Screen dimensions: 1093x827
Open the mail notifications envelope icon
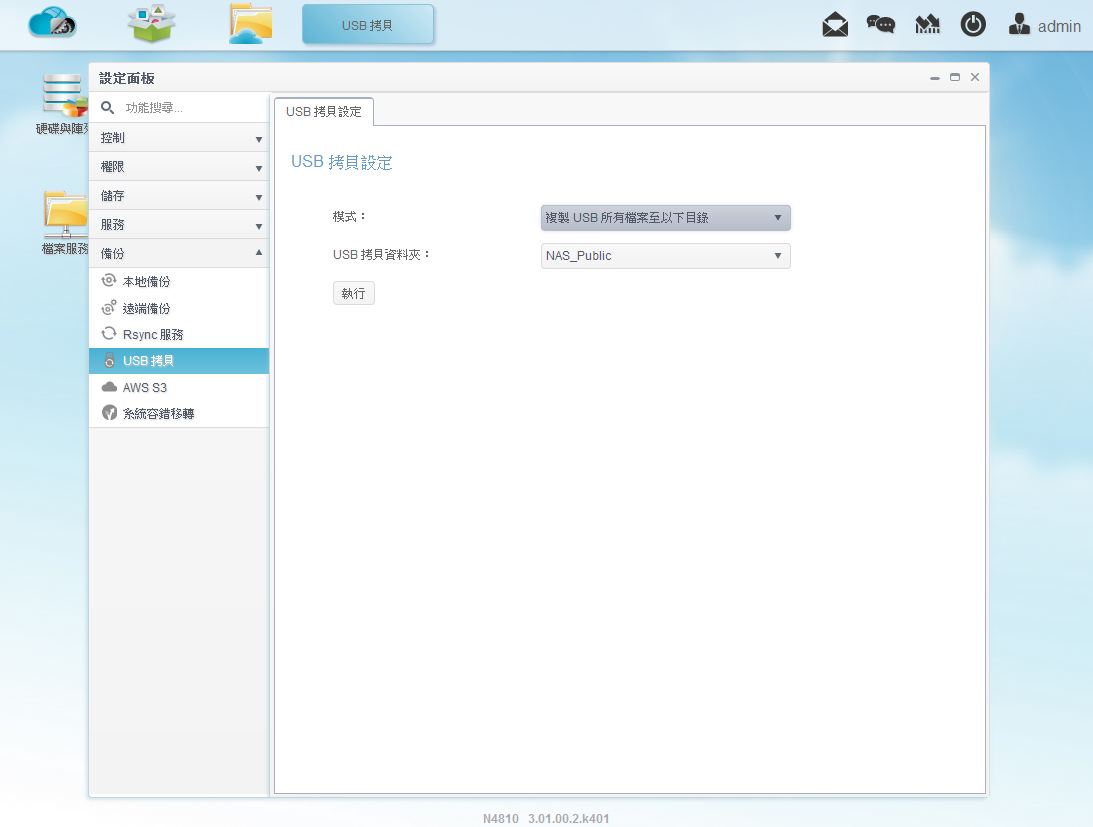click(835, 25)
